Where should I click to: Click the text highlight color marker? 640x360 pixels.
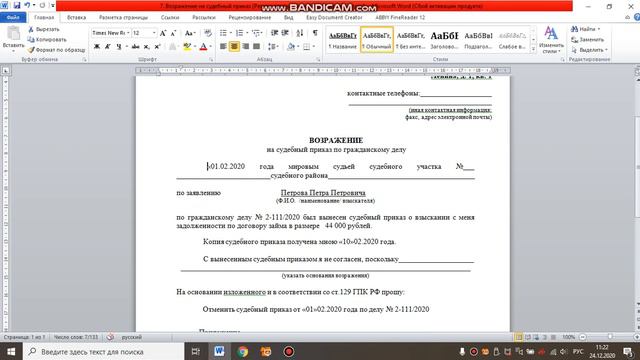[x=187, y=47]
